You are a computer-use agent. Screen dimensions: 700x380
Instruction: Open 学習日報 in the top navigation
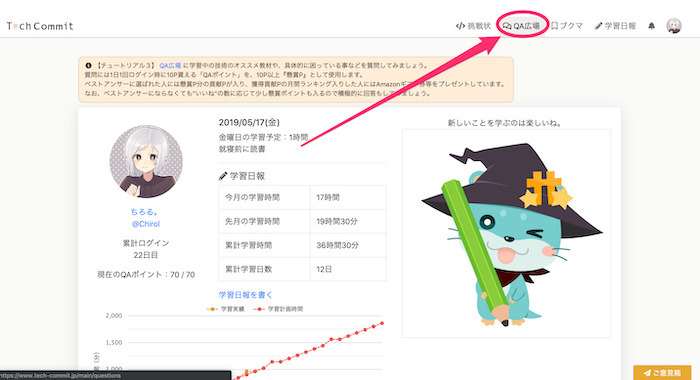[615, 26]
